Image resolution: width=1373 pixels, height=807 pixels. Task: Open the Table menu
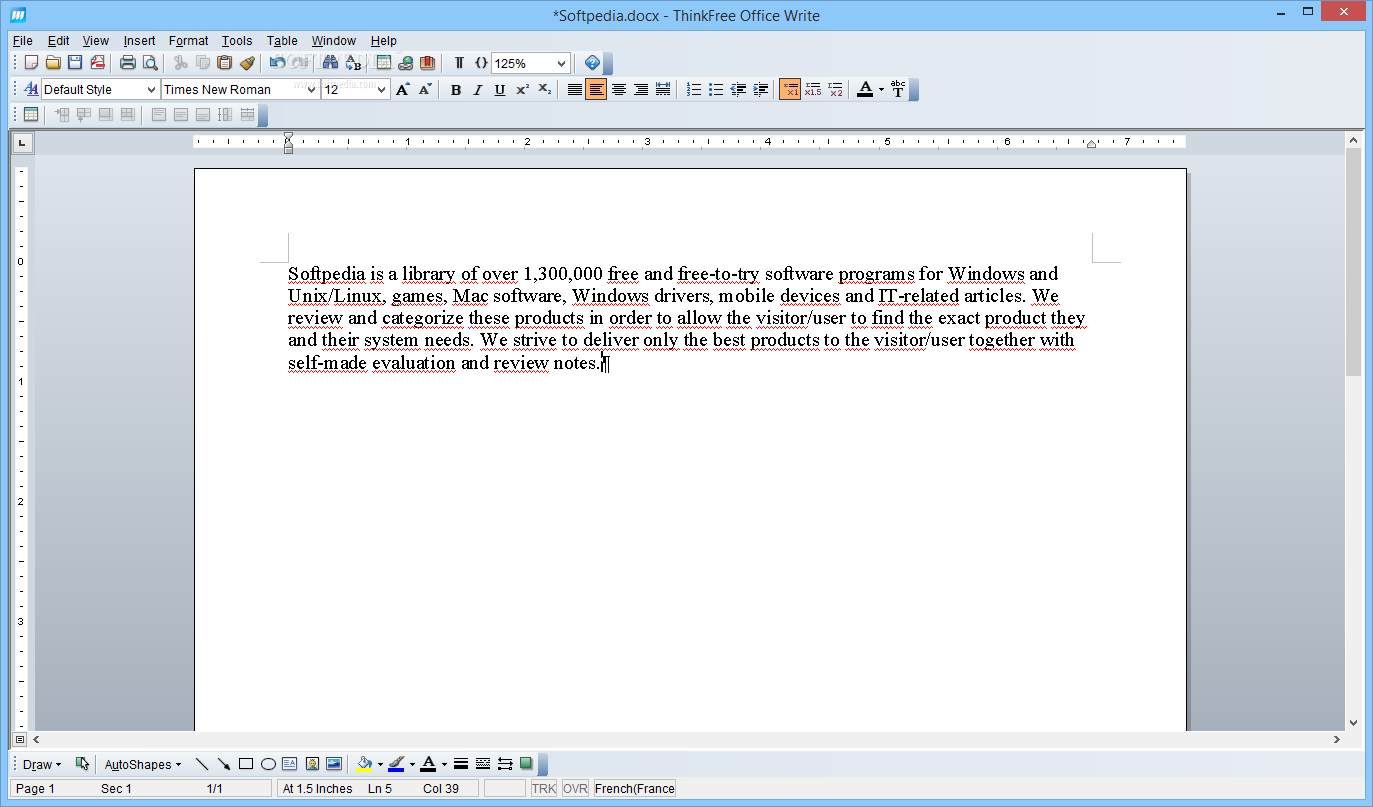click(x=282, y=41)
